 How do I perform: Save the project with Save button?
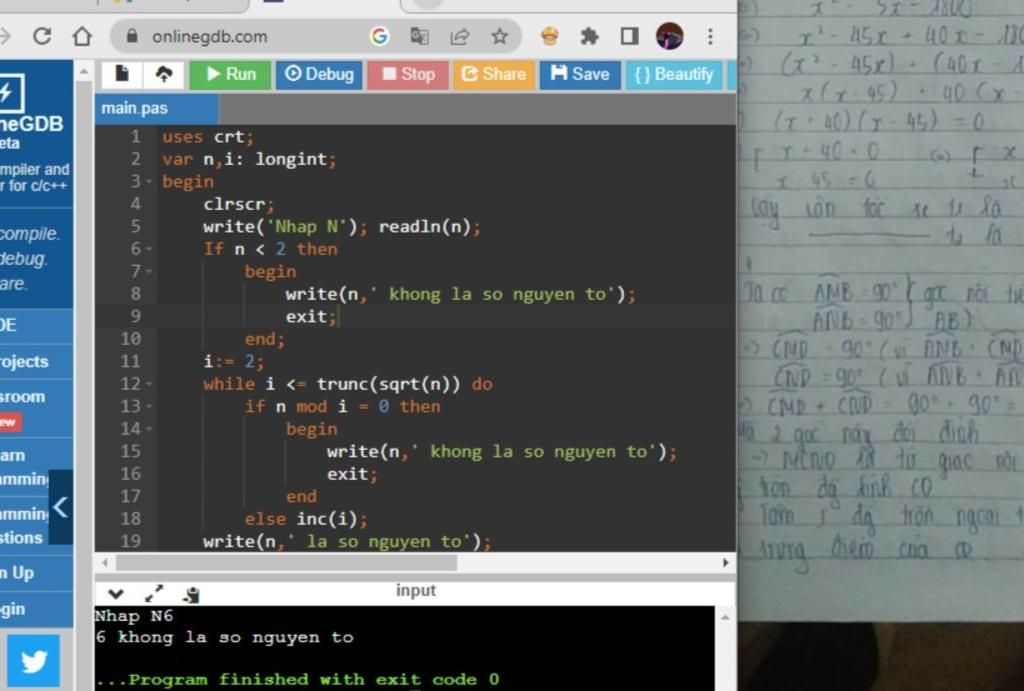click(580, 74)
